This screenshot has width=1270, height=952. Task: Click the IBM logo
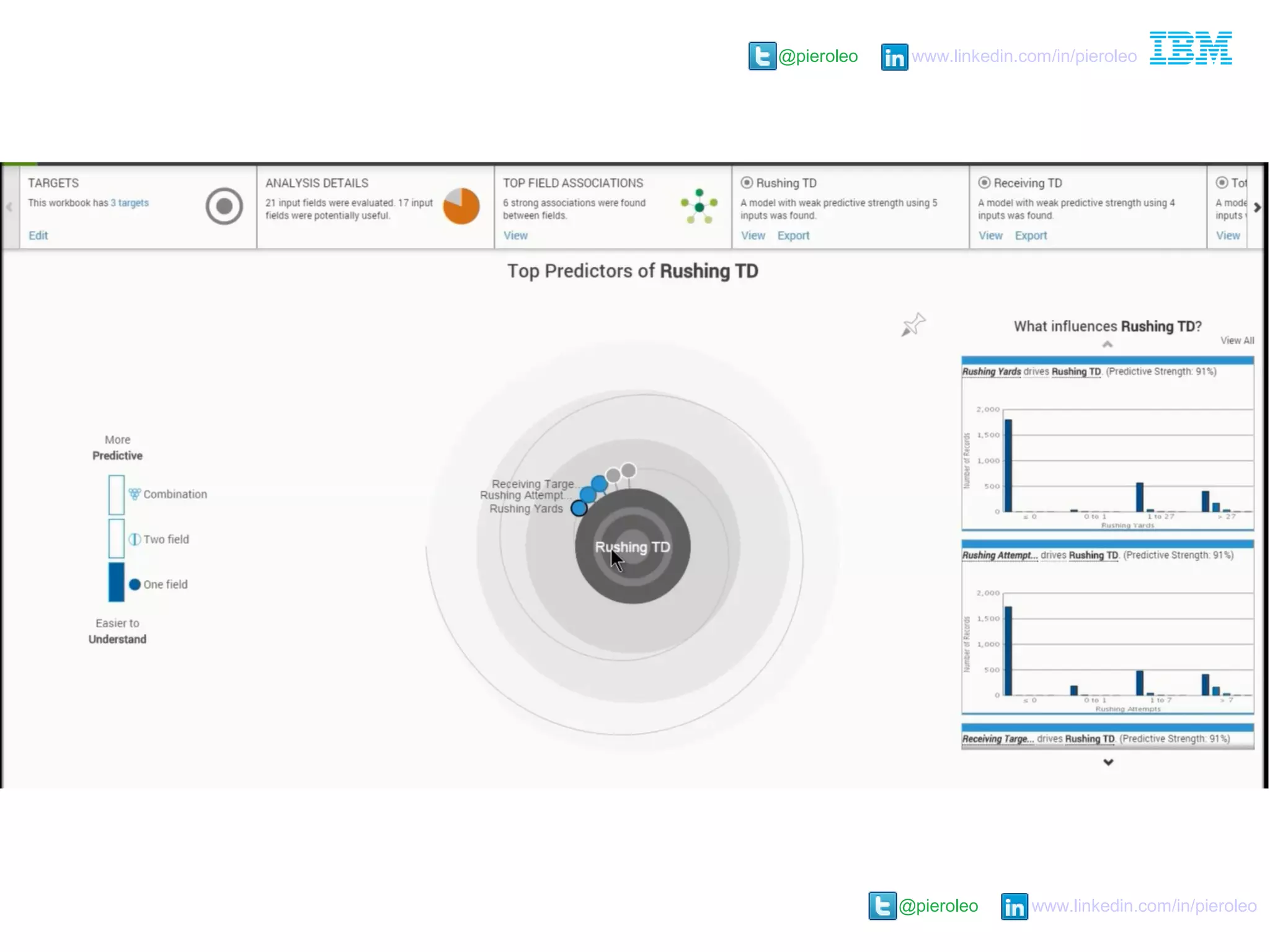[x=1191, y=48]
